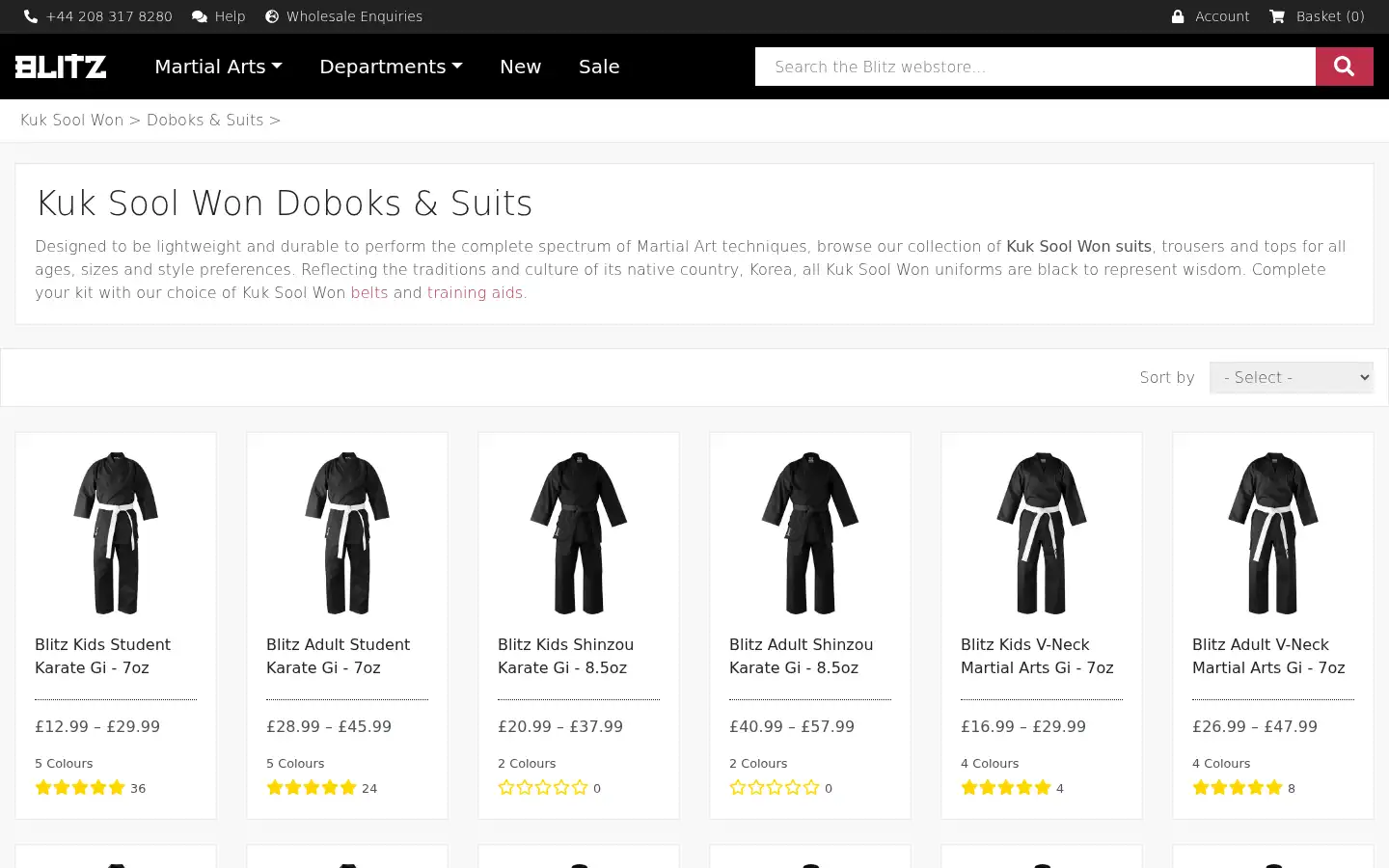Open Blitz Kids V-Neck Gi image
The width and height of the screenshot is (1389, 868).
[1042, 532]
